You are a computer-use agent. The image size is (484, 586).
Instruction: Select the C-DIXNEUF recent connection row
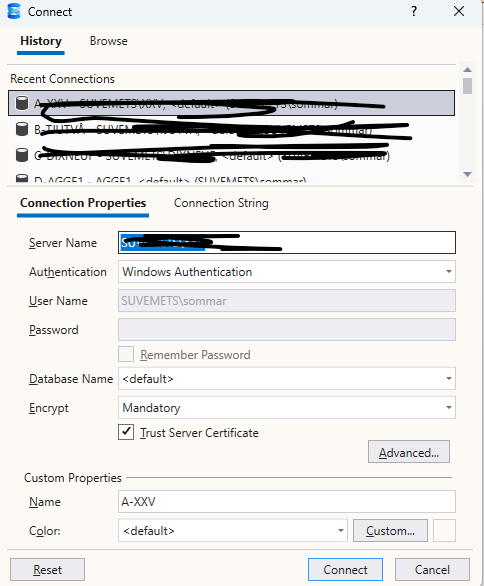tap(231, 155)
